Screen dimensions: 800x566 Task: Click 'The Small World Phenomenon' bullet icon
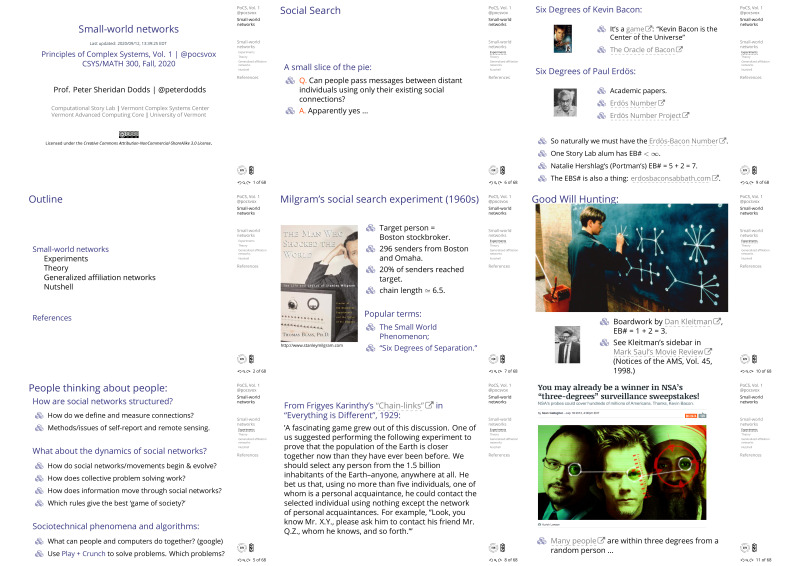click(371, 327)
